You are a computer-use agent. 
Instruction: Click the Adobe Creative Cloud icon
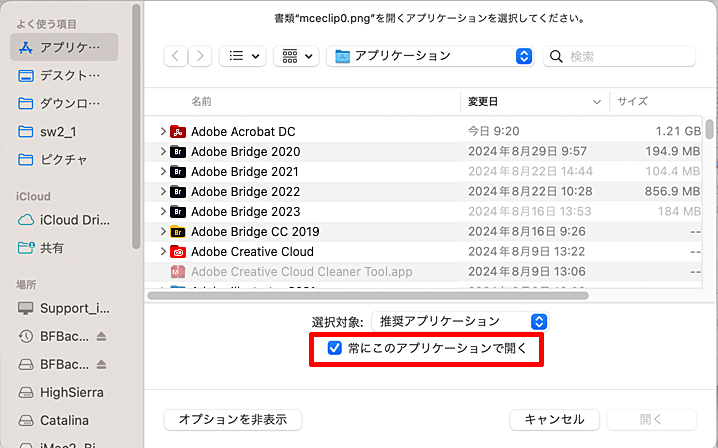pos(178,251)
